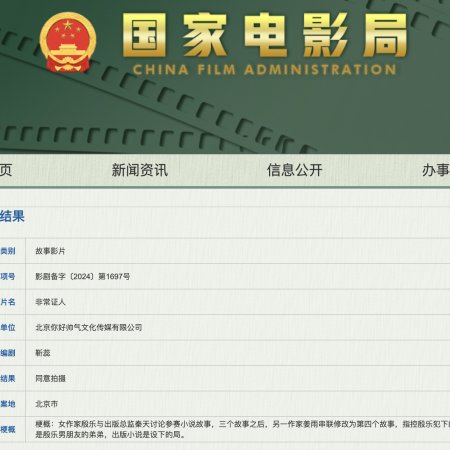Select the result value 同意拍摄

click(50, 378)
